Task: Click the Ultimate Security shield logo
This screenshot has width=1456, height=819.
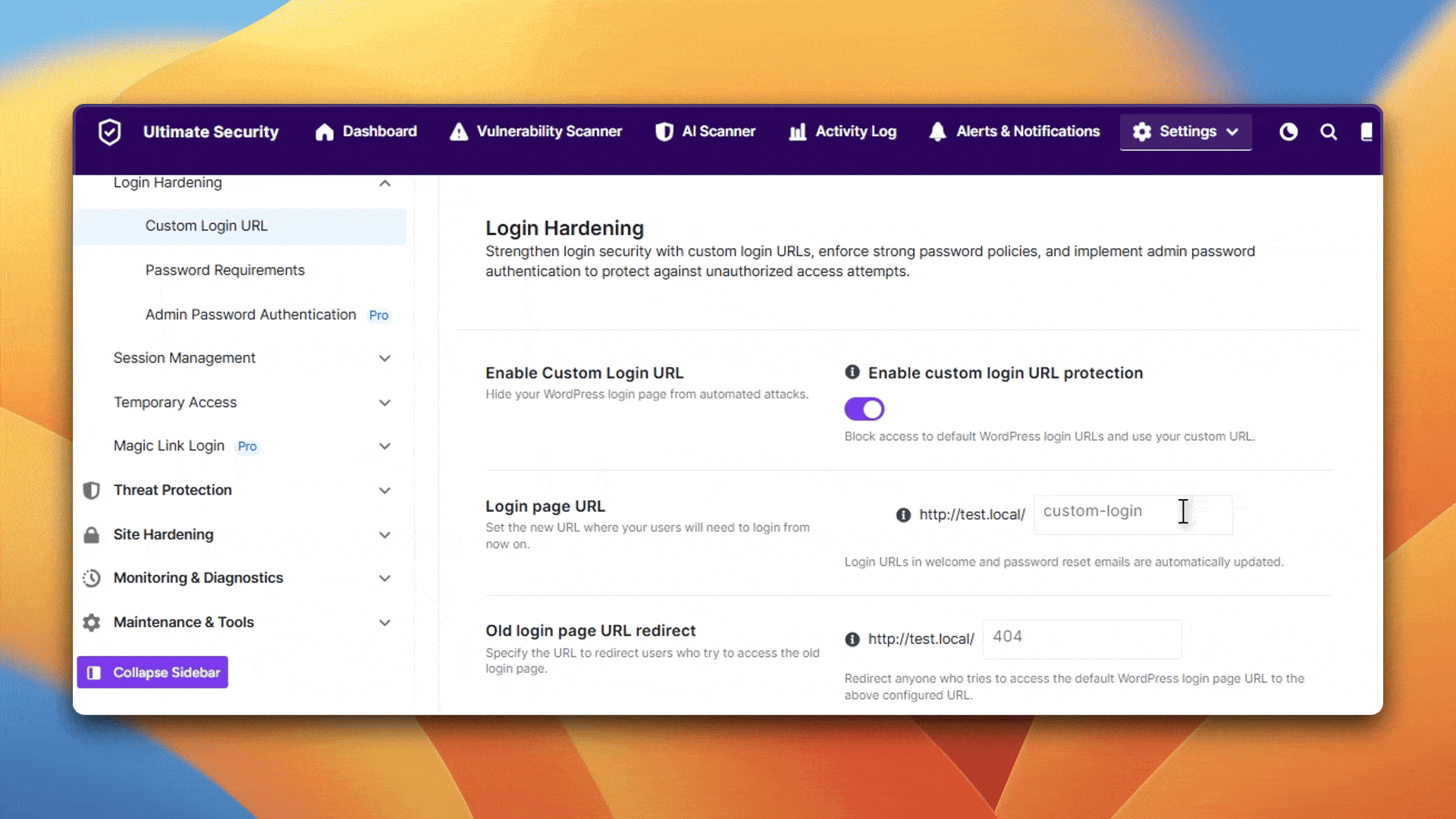Action: pyautogui.click(x=110, y=132)
